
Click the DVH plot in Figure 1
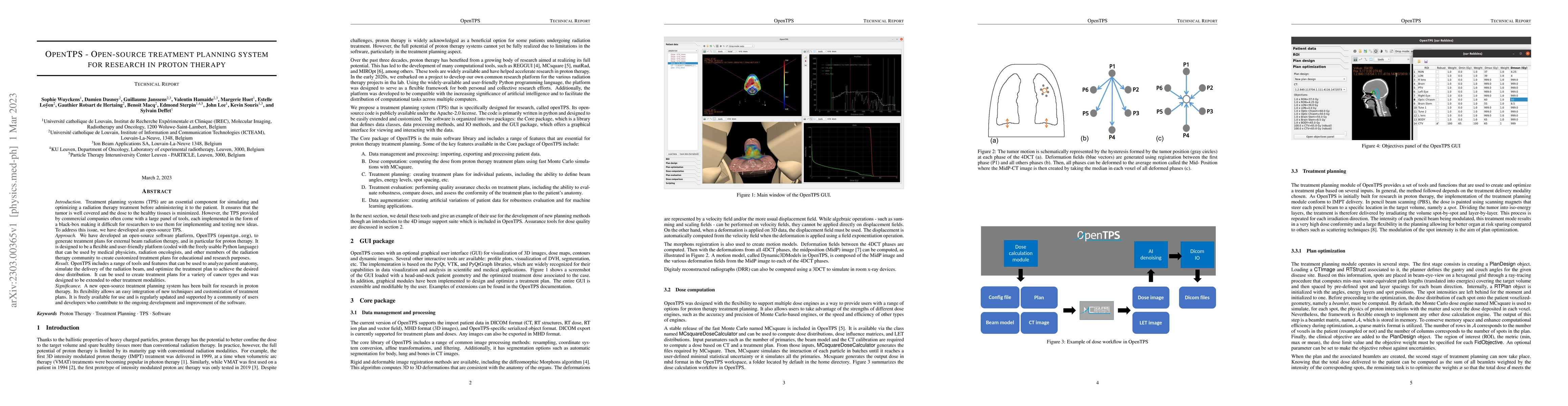852,152
